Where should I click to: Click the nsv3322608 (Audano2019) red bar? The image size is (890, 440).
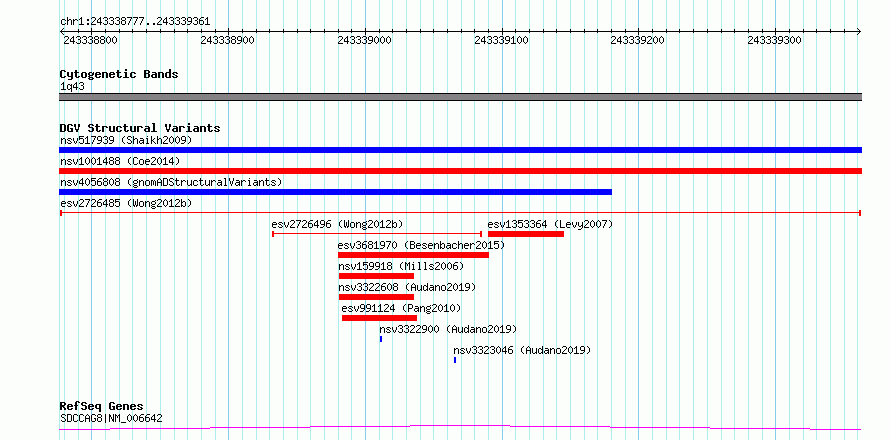pos(376,297)
